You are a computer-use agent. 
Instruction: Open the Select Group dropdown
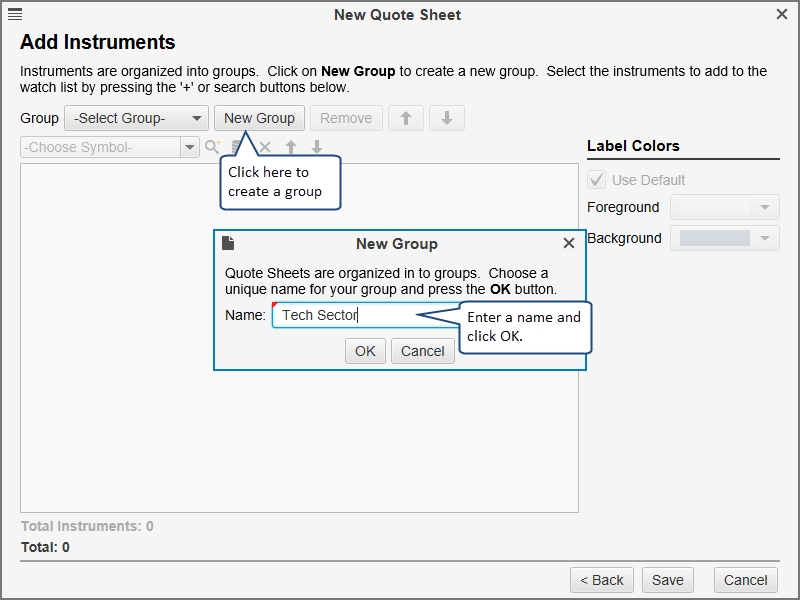pyautogui.click(x=136, y=118)
